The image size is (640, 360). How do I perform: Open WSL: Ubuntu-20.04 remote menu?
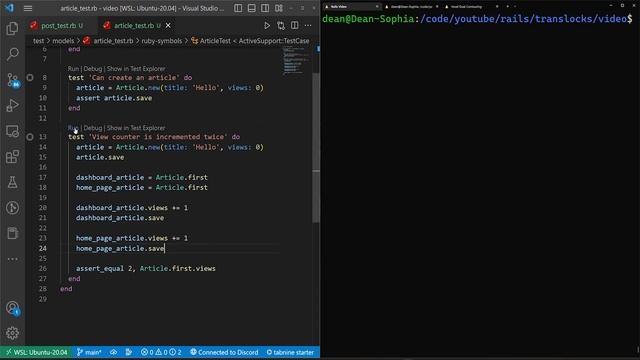(x=36, y=352)
